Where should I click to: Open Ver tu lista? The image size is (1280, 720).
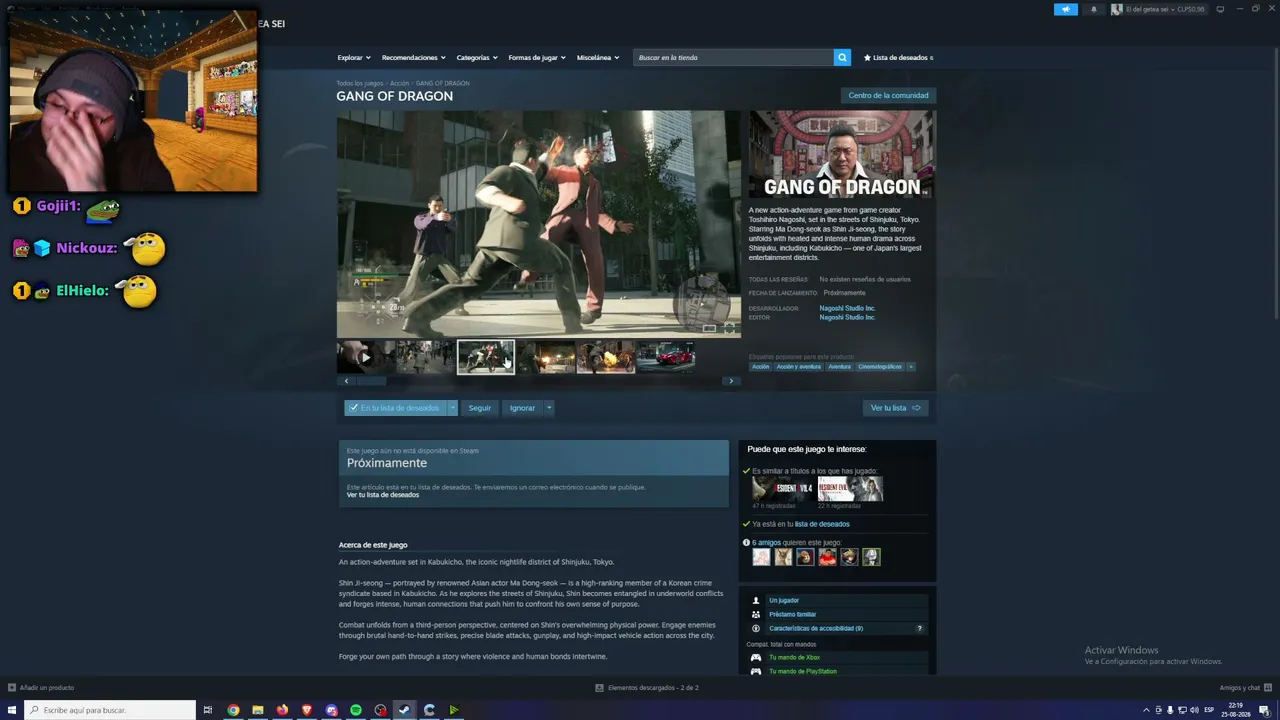pos(895,408)
